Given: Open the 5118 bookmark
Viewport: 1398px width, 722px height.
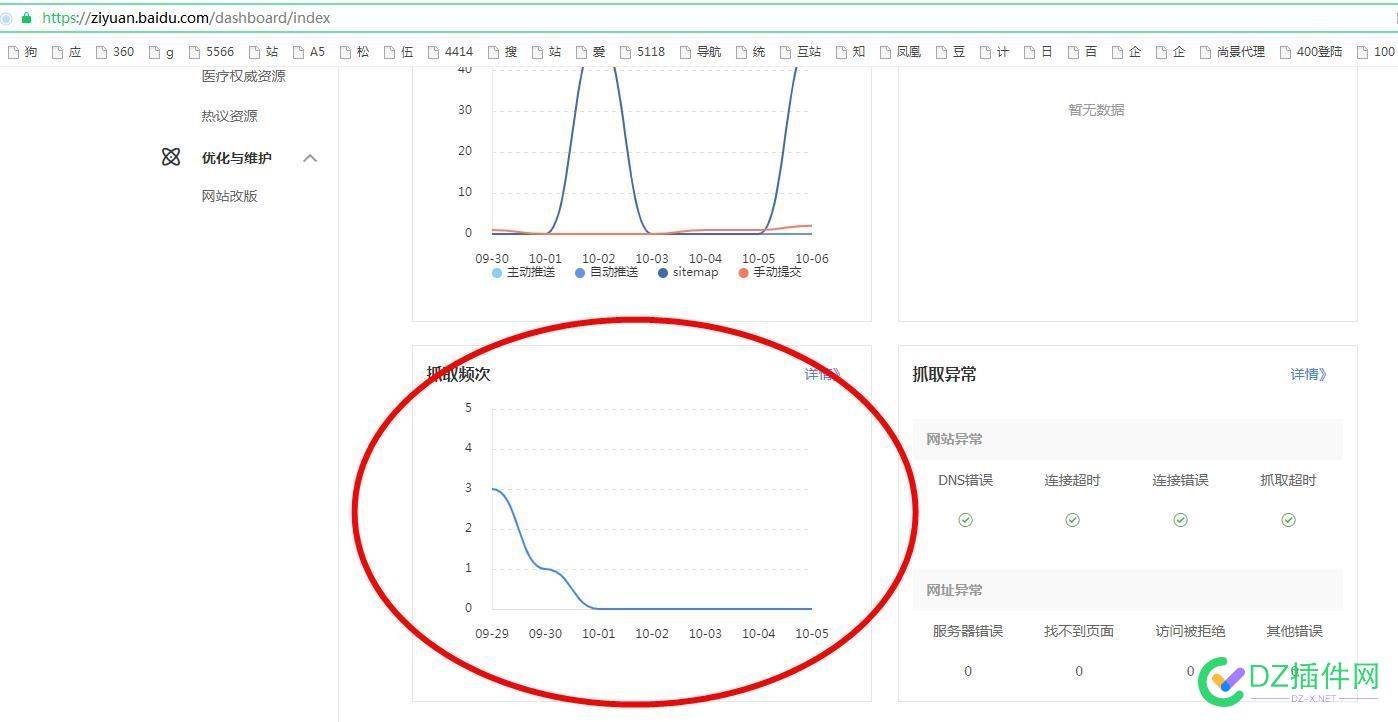Looking at the screenshot, I should tap(642, 52).
